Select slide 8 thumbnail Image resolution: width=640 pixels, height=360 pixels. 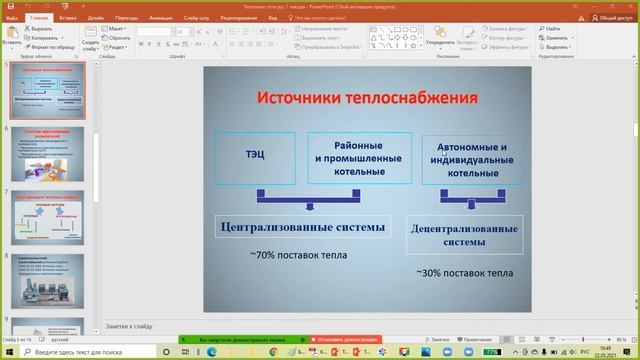pyautogui.click(x=48, y=281)
